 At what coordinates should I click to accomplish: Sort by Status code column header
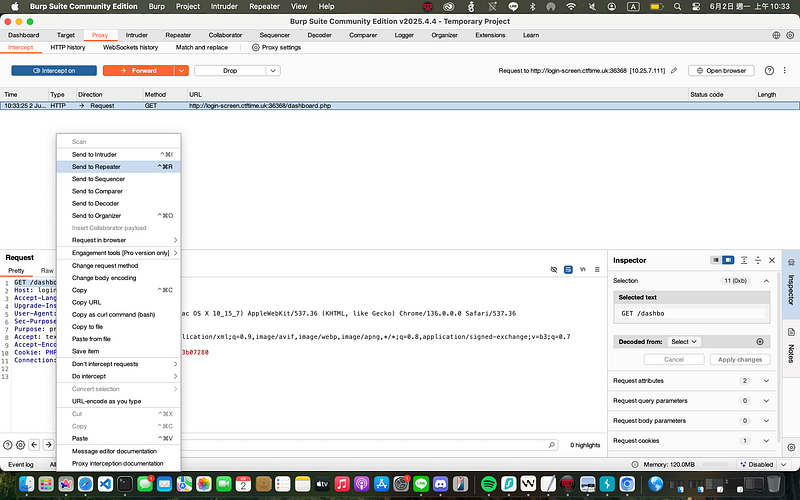point(721,94)
